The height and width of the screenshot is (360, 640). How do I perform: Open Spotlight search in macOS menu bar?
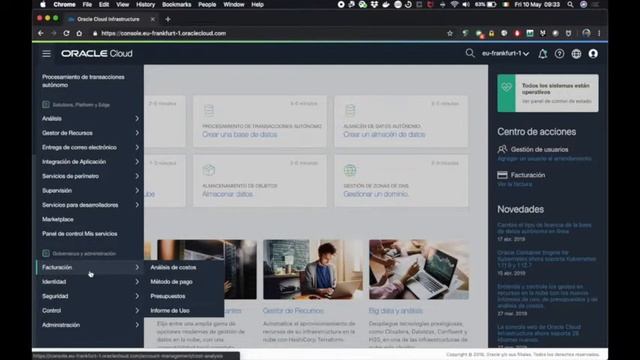[x=570, y=4]
